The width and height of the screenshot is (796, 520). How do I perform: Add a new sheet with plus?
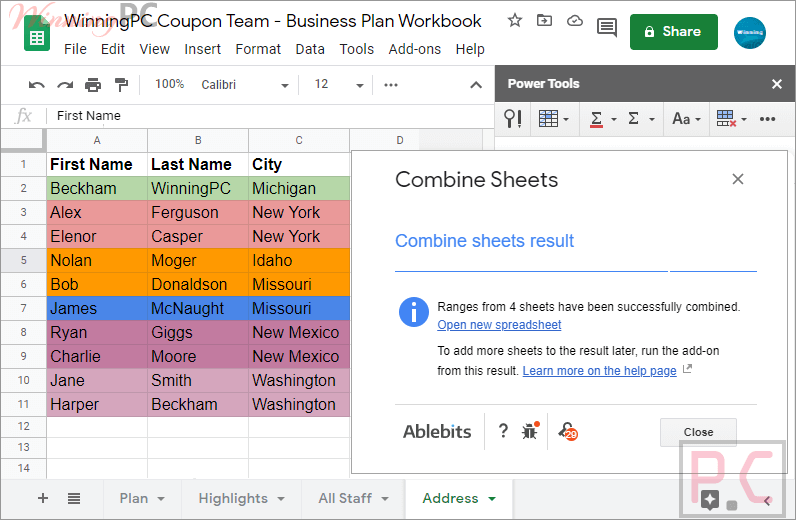[43, 498]
